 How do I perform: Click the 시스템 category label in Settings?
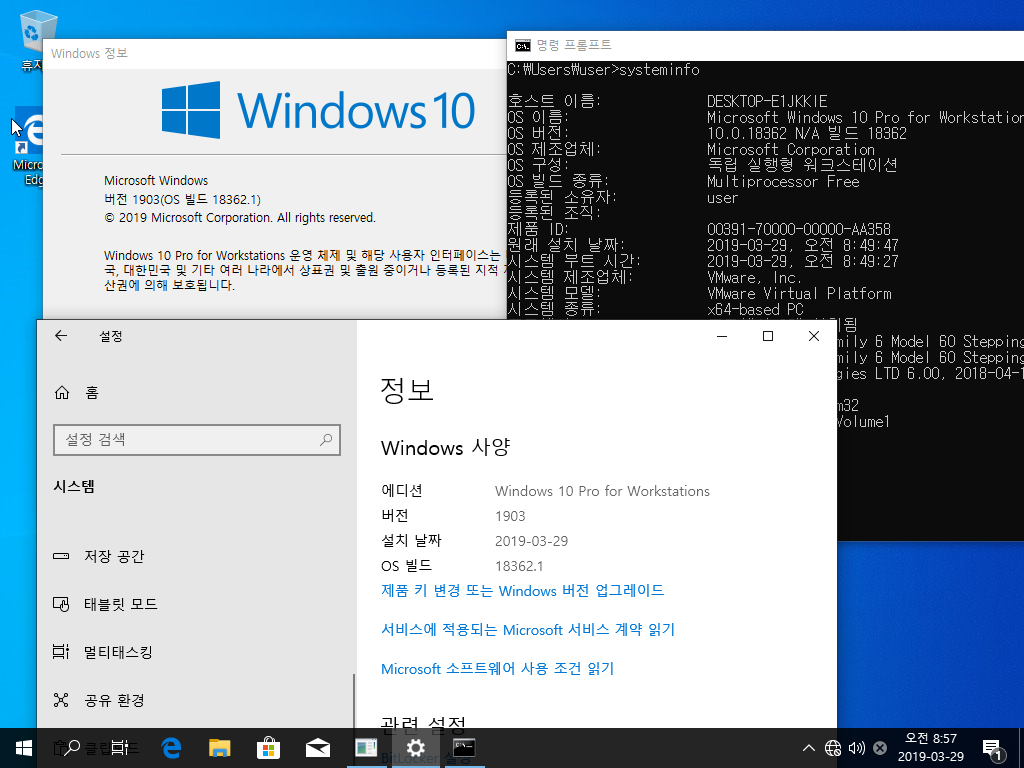(x=74, y=487)
